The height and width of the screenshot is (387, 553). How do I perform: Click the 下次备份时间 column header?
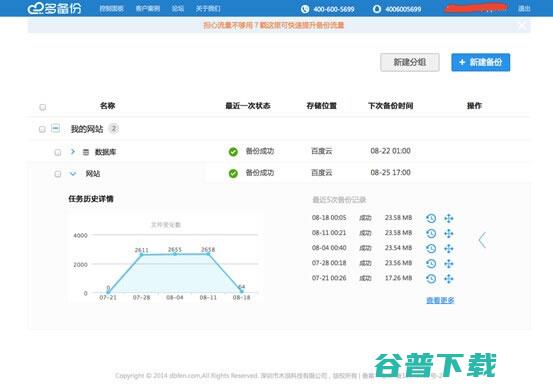[x=390, y=106]
